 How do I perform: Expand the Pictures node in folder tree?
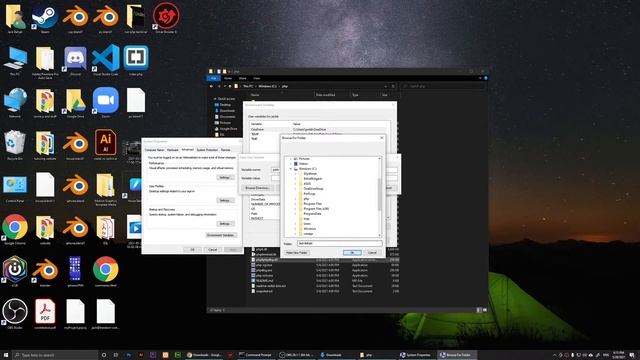pos(291,159)
